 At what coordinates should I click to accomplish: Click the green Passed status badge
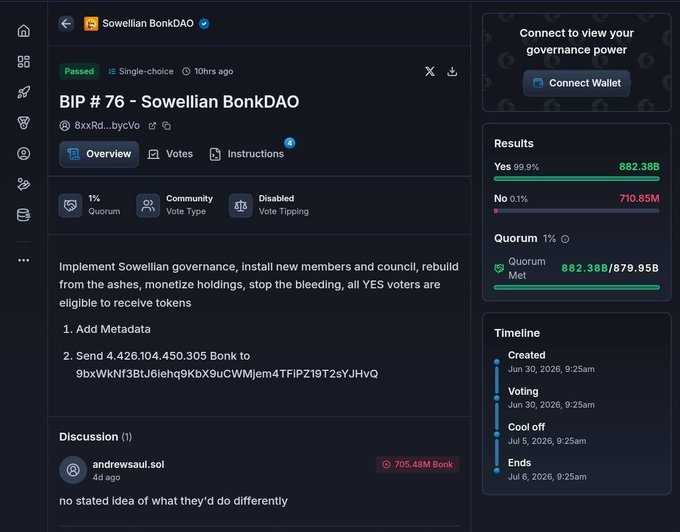pos(79,71)
